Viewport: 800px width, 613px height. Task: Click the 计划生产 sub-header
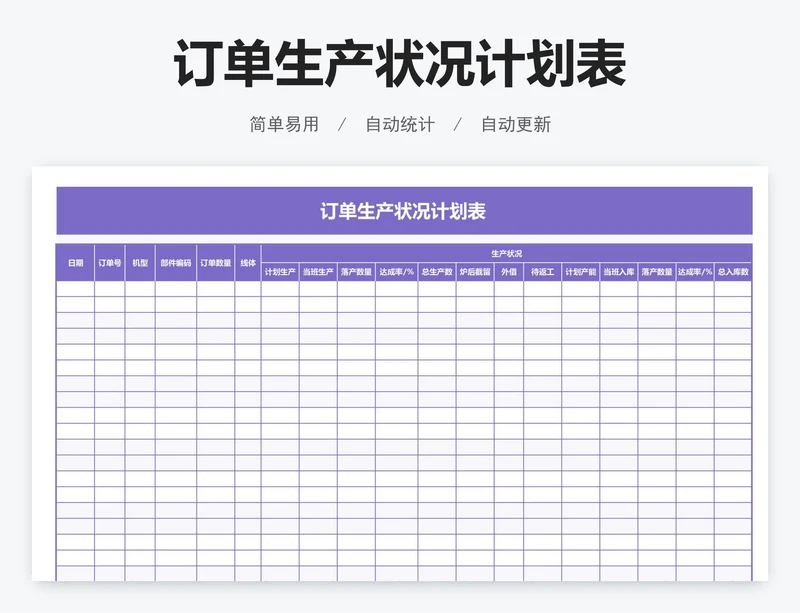(280, 272)
